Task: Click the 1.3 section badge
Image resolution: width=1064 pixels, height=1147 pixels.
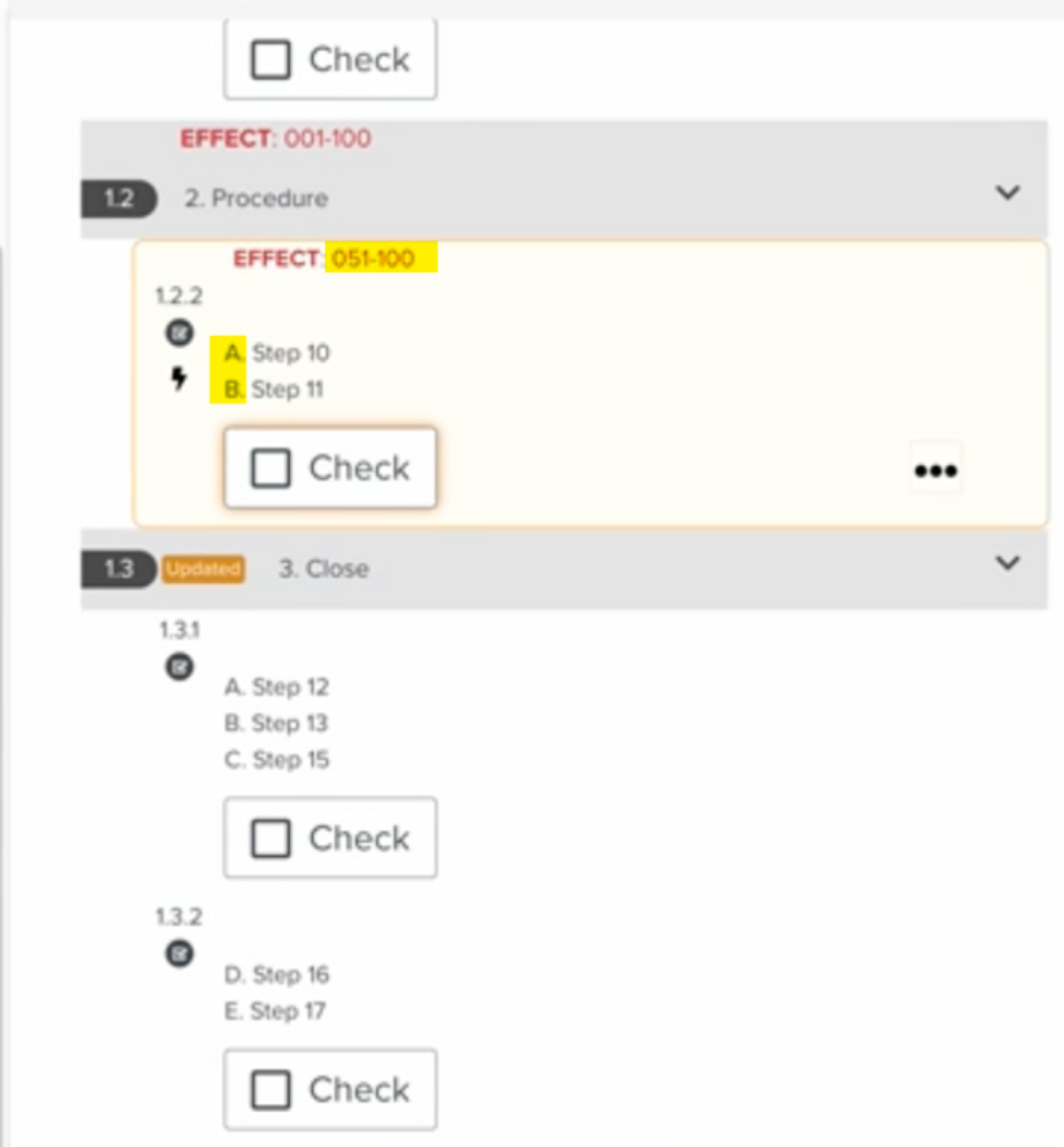Action: (x=119, y=568)
